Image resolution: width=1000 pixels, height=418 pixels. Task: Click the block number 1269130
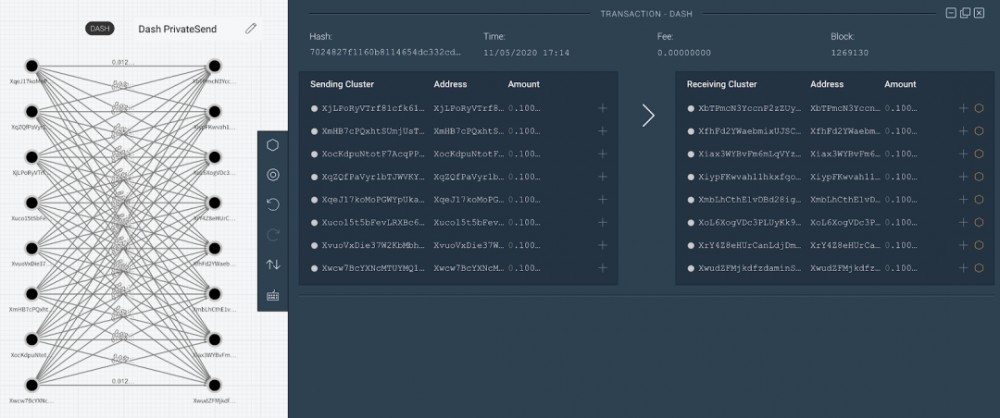point(849,52)
